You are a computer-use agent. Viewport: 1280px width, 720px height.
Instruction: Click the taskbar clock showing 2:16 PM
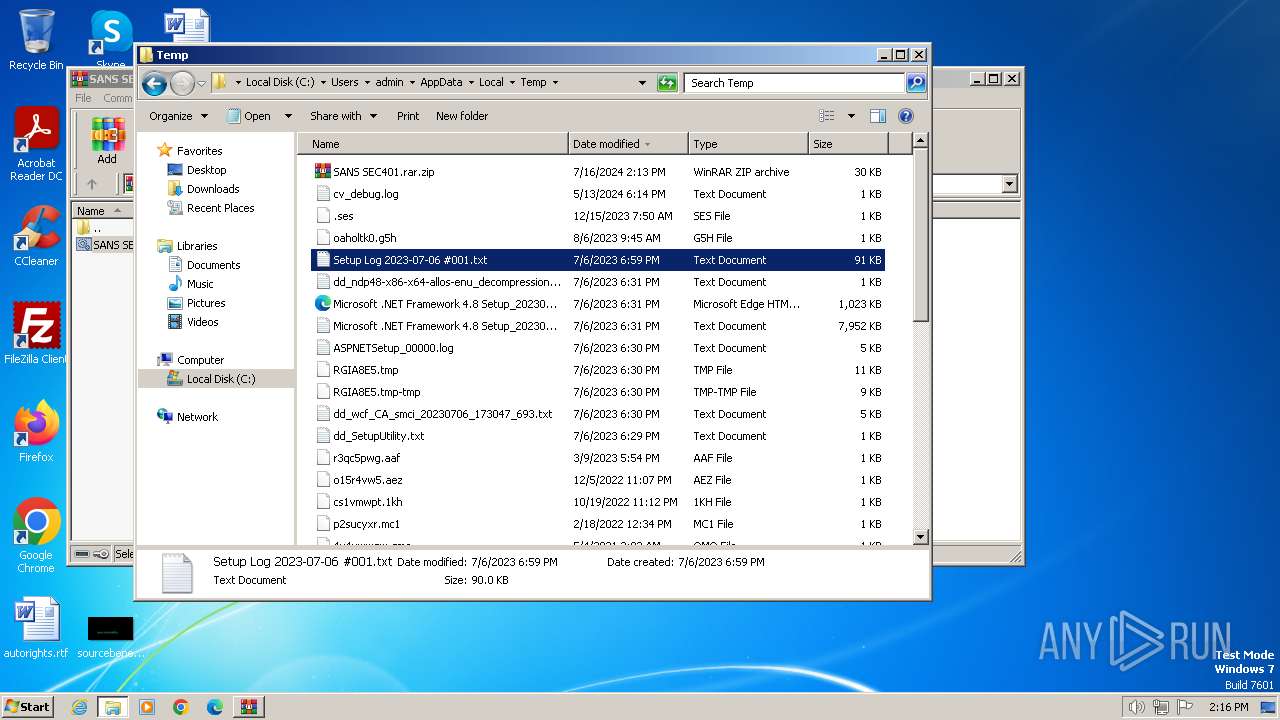1228,707
